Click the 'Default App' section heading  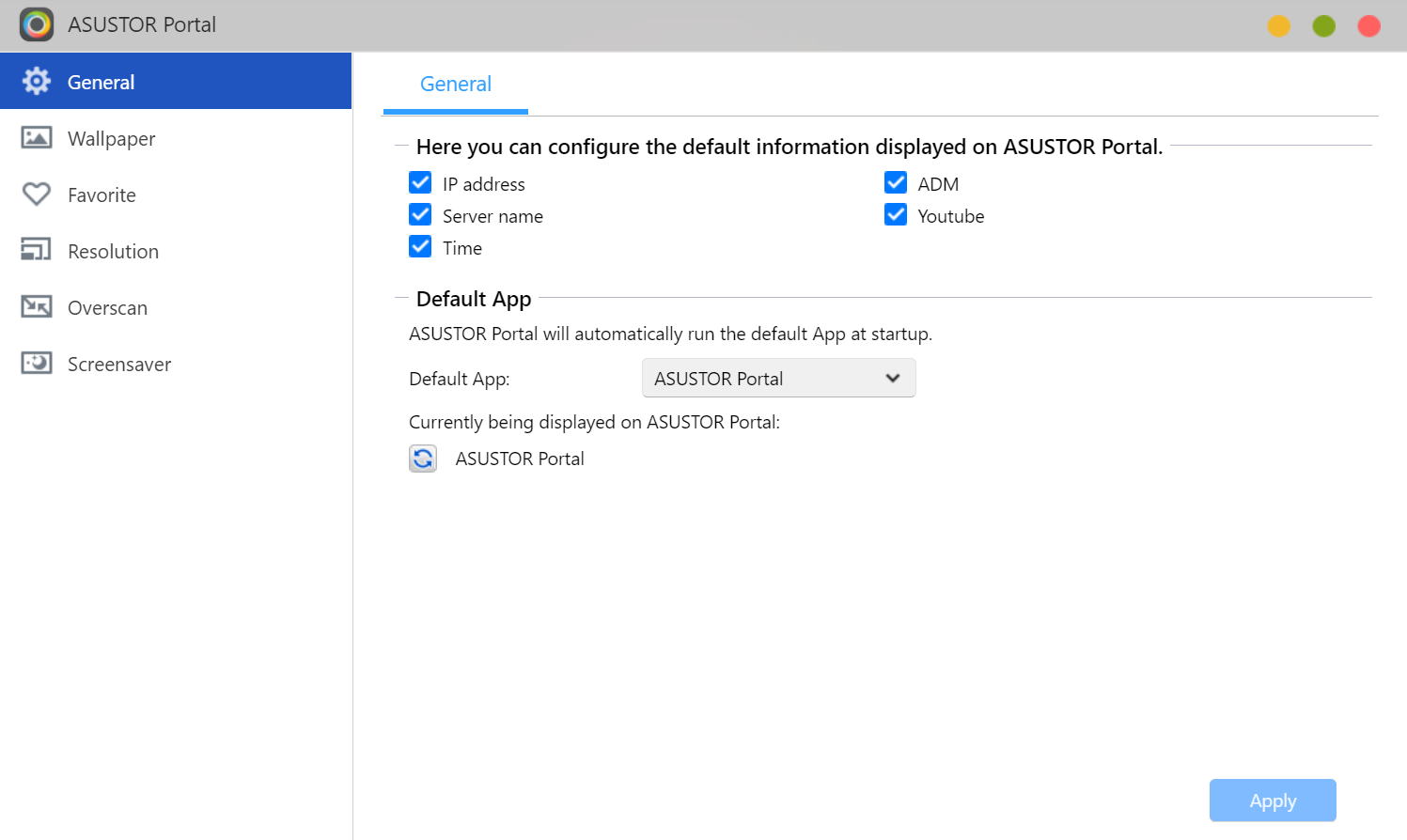[x=474, y=299]
